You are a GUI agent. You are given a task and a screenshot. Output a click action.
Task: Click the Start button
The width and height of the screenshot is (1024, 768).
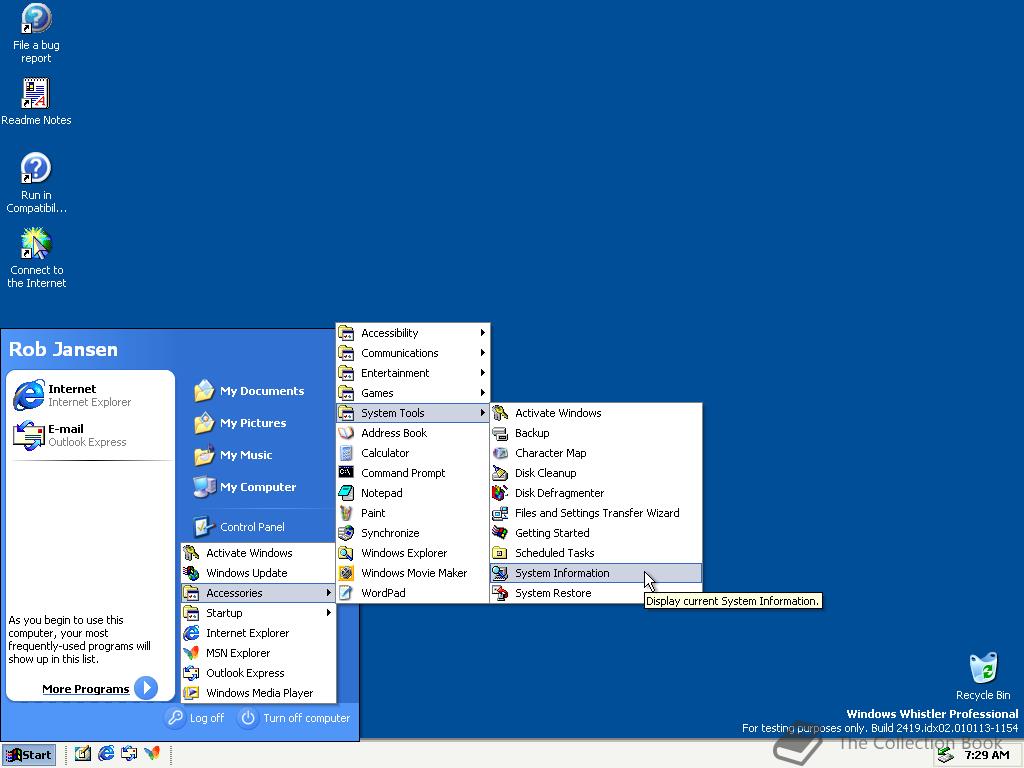pyautogui.click(x=29, y=755)
